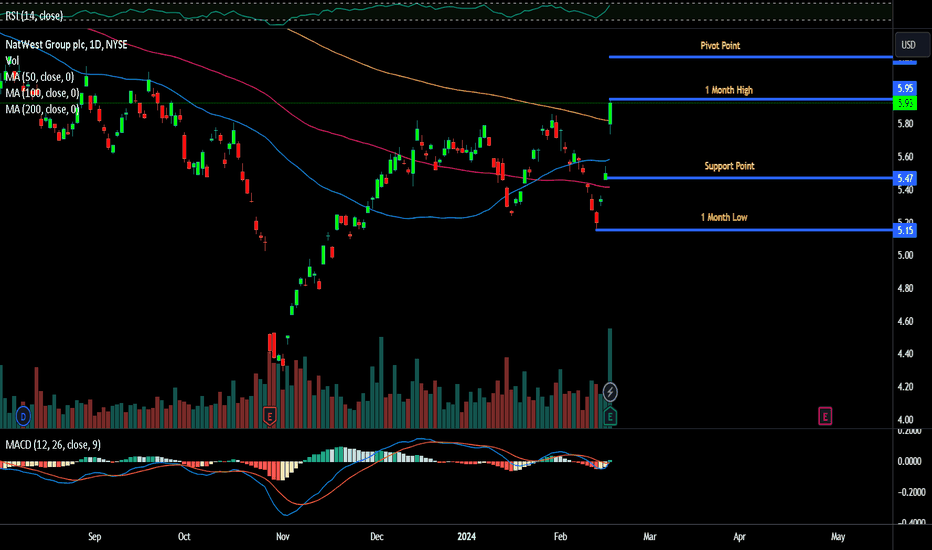
Task: Click the 0.0000 MACD scale value
Action: point(909,461)
